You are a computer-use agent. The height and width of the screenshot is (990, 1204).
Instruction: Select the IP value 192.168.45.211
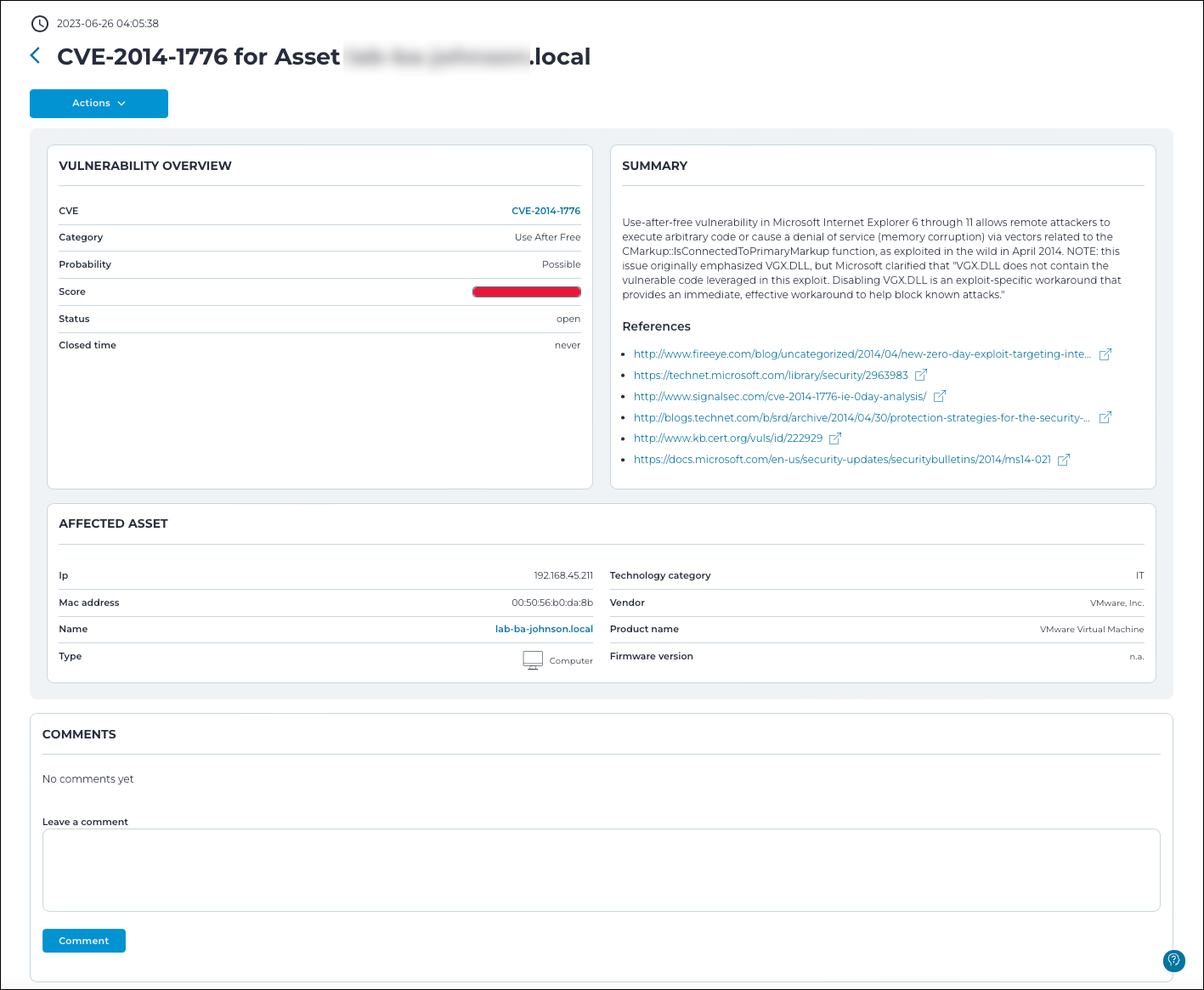tap(563, 575)
